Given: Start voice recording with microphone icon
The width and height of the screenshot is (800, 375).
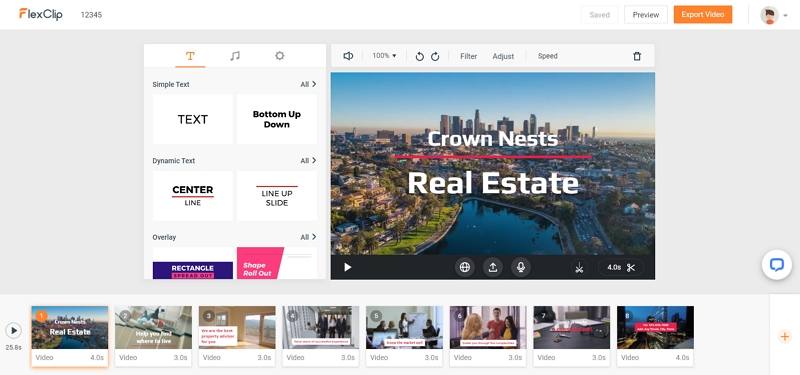Looking at the screenshot, I should click(x=521, y=267).
